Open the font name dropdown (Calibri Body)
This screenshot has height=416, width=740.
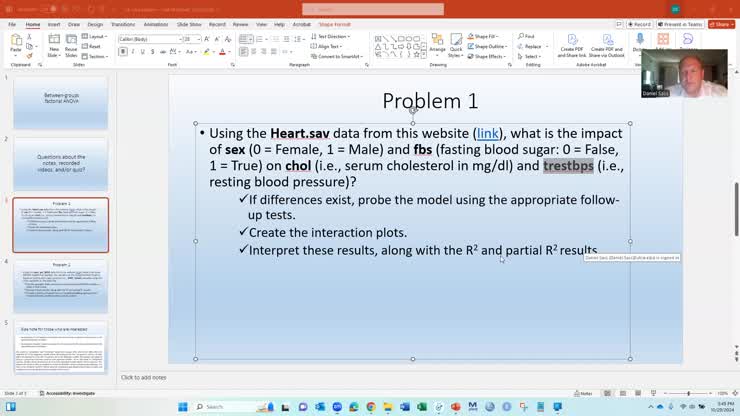point(150,39)
